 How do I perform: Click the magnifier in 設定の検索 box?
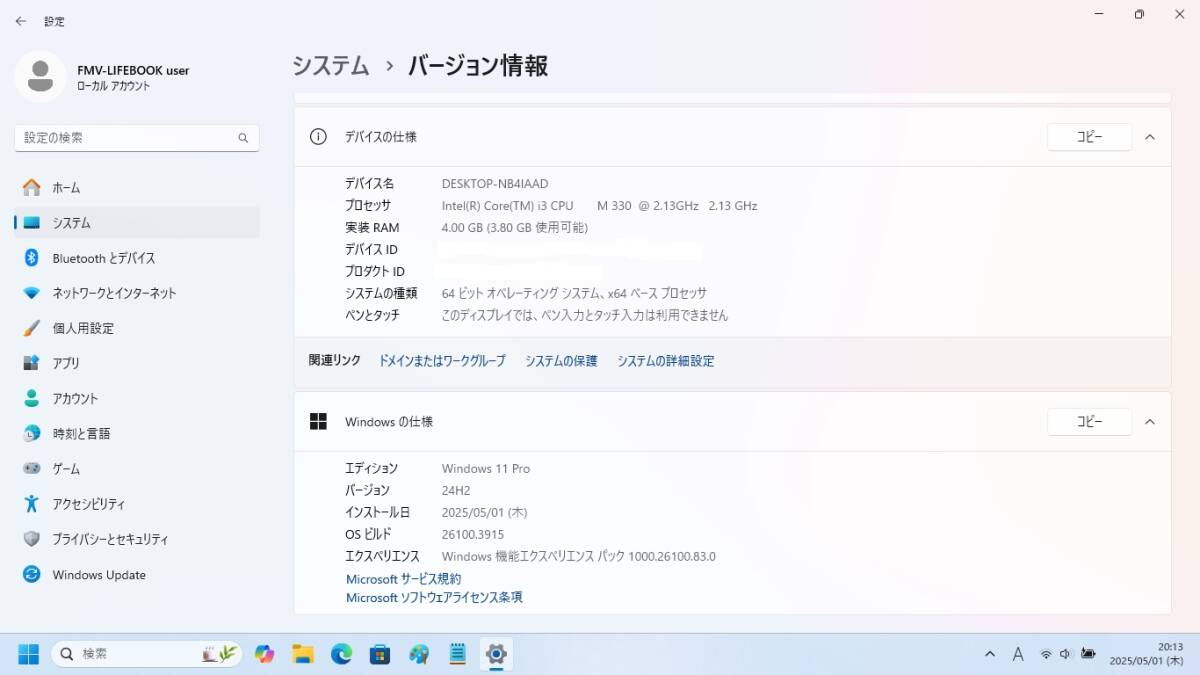click(243, 138)
